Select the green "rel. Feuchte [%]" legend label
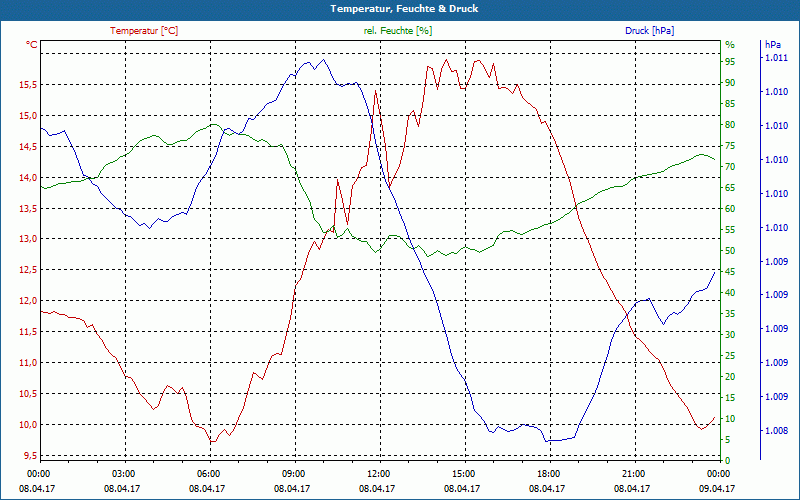800x500 pixels. [397, 31]
